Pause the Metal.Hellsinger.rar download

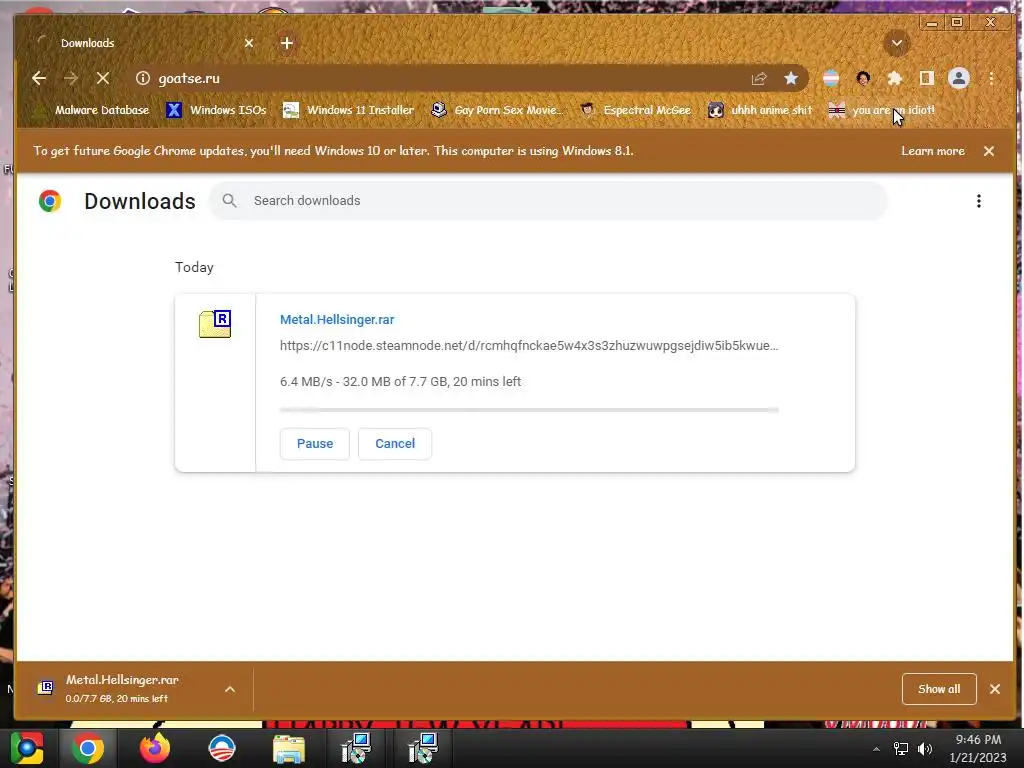[x=315, y=443]
